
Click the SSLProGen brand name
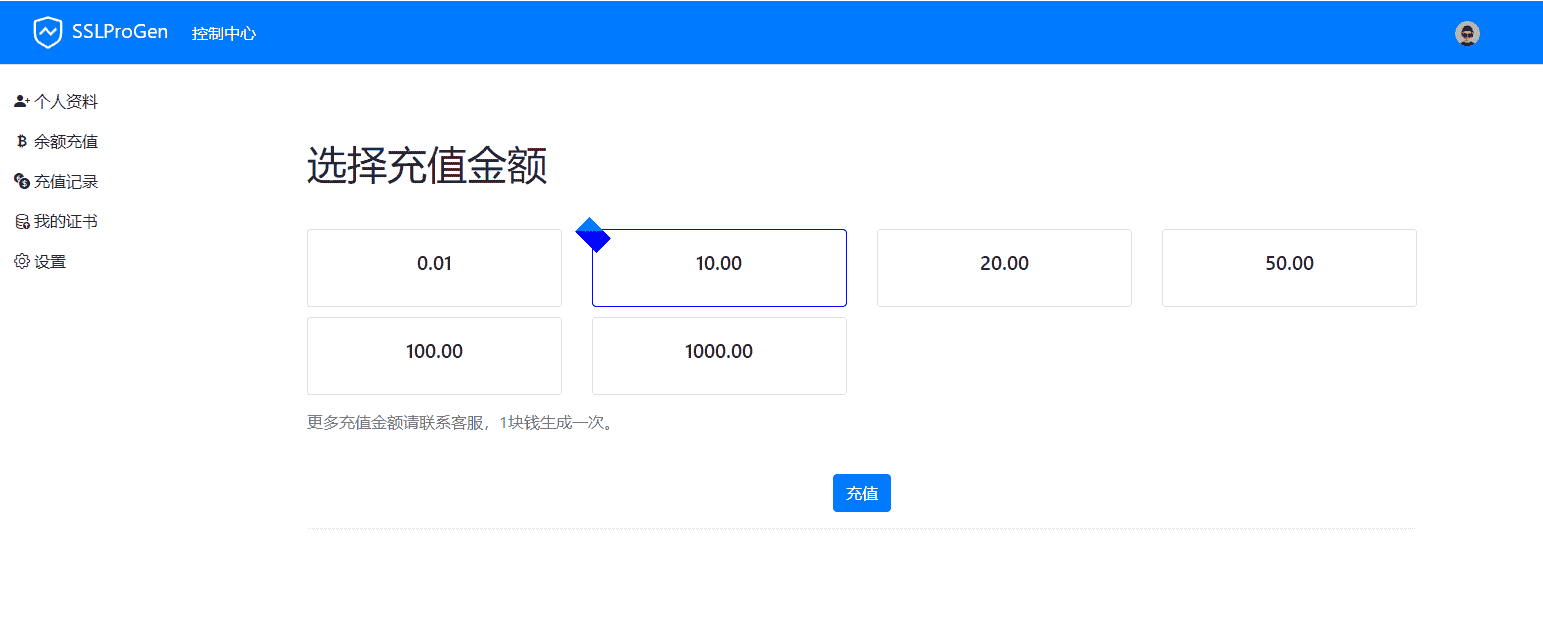tap(120, 33)
